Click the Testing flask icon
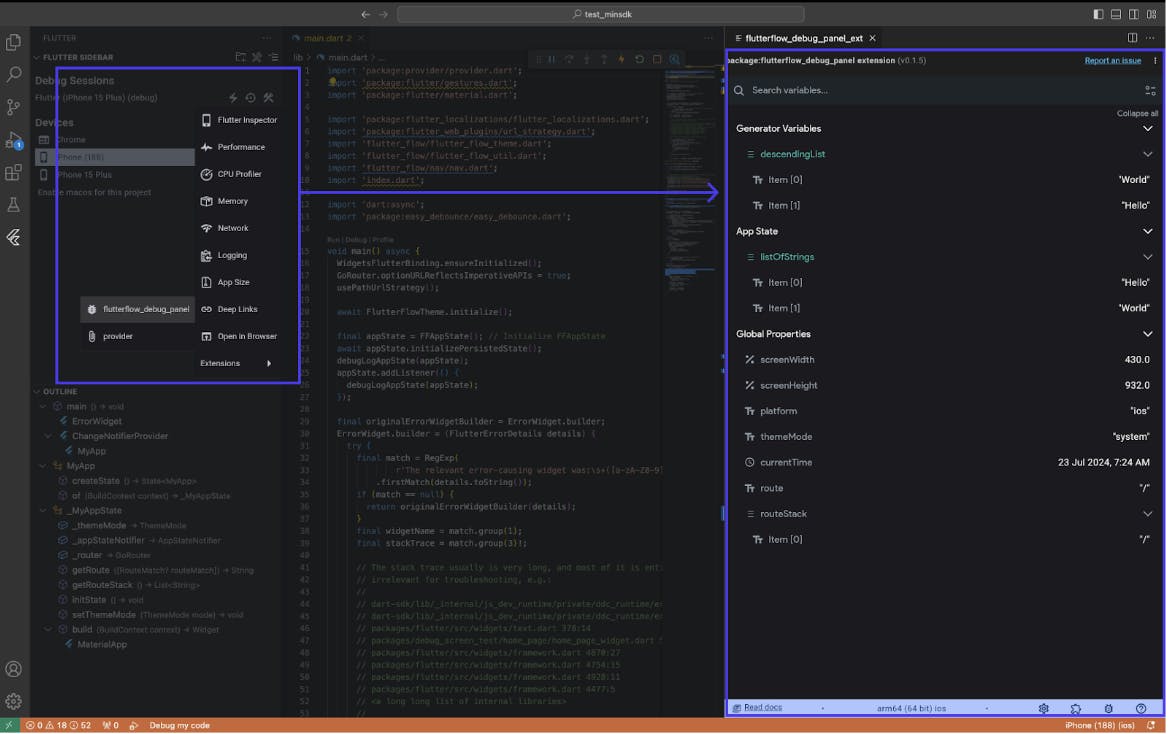The width and height of the screenshot is (1170, 734). click(x=14, y=205)
